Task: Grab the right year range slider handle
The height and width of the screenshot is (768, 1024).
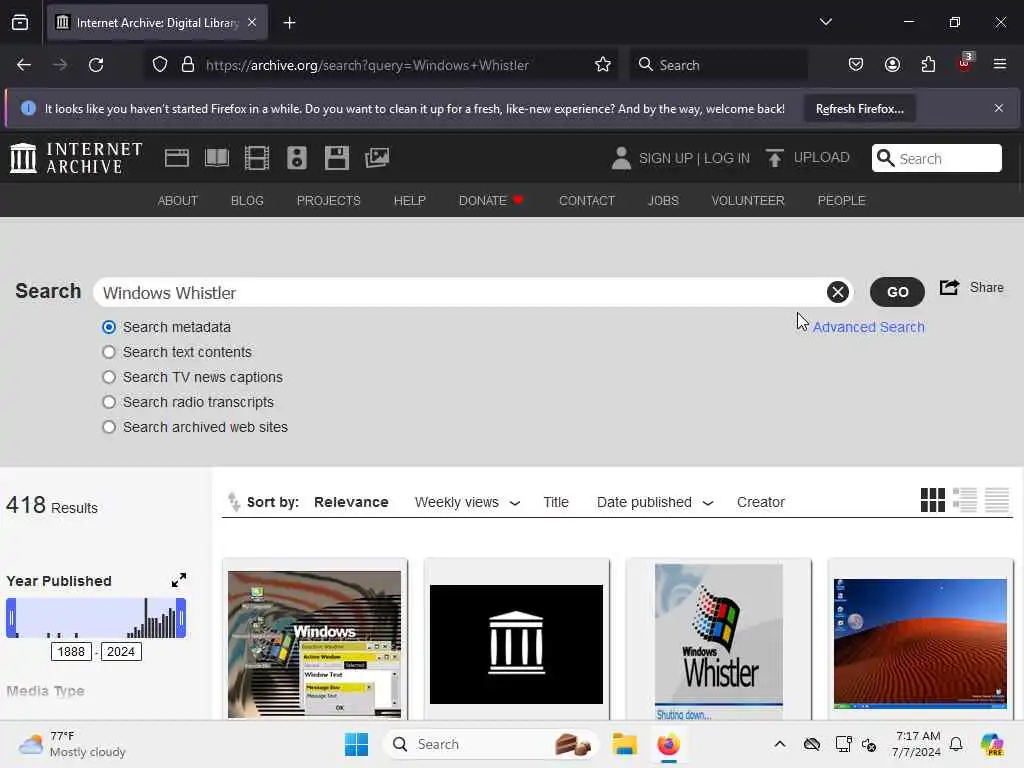Action: [x=182, y=617]
